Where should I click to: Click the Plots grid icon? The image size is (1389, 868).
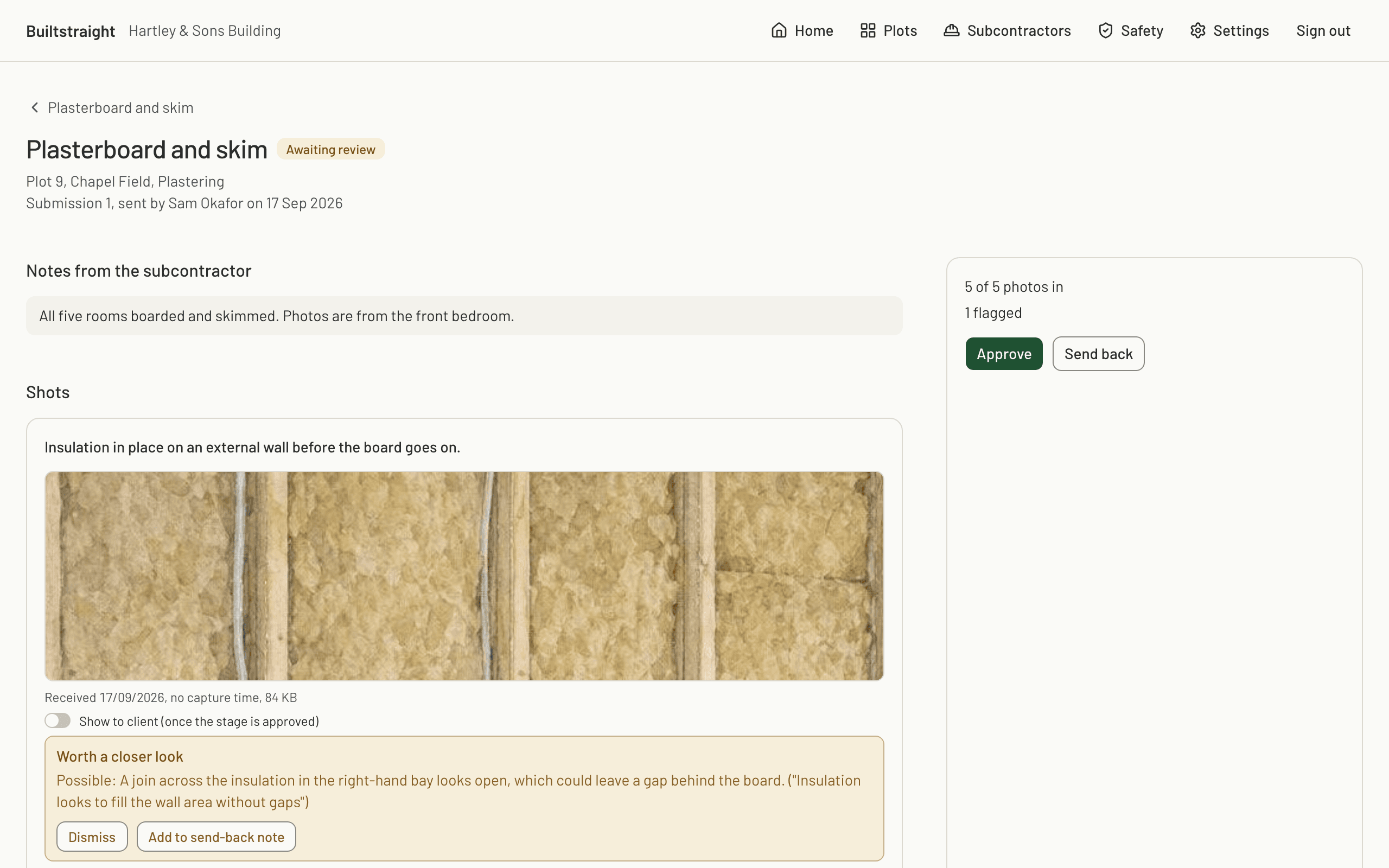868,30
